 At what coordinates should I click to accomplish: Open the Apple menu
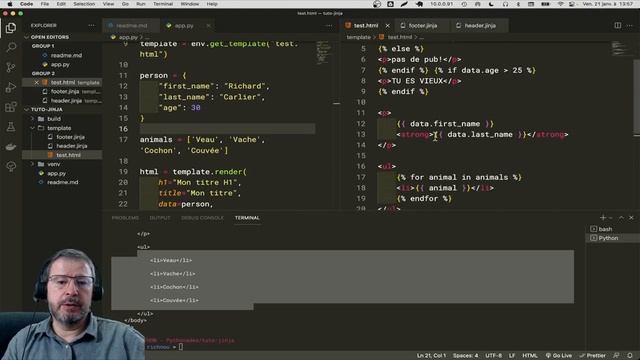click(9, 4)
